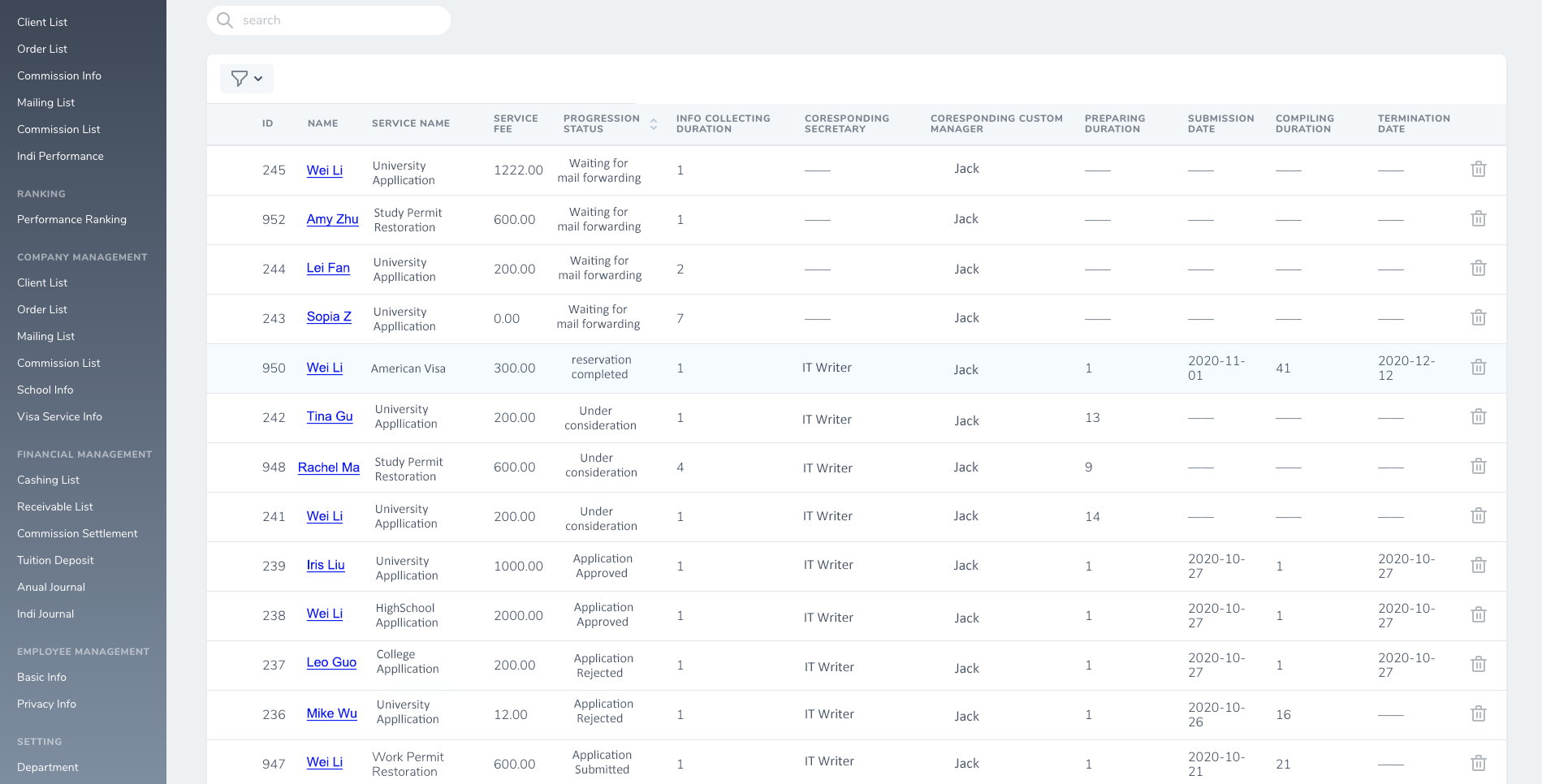Screen dimensions: 1542x784
Task: Click the Info Collecting Duration header
Action: point(723,123)
